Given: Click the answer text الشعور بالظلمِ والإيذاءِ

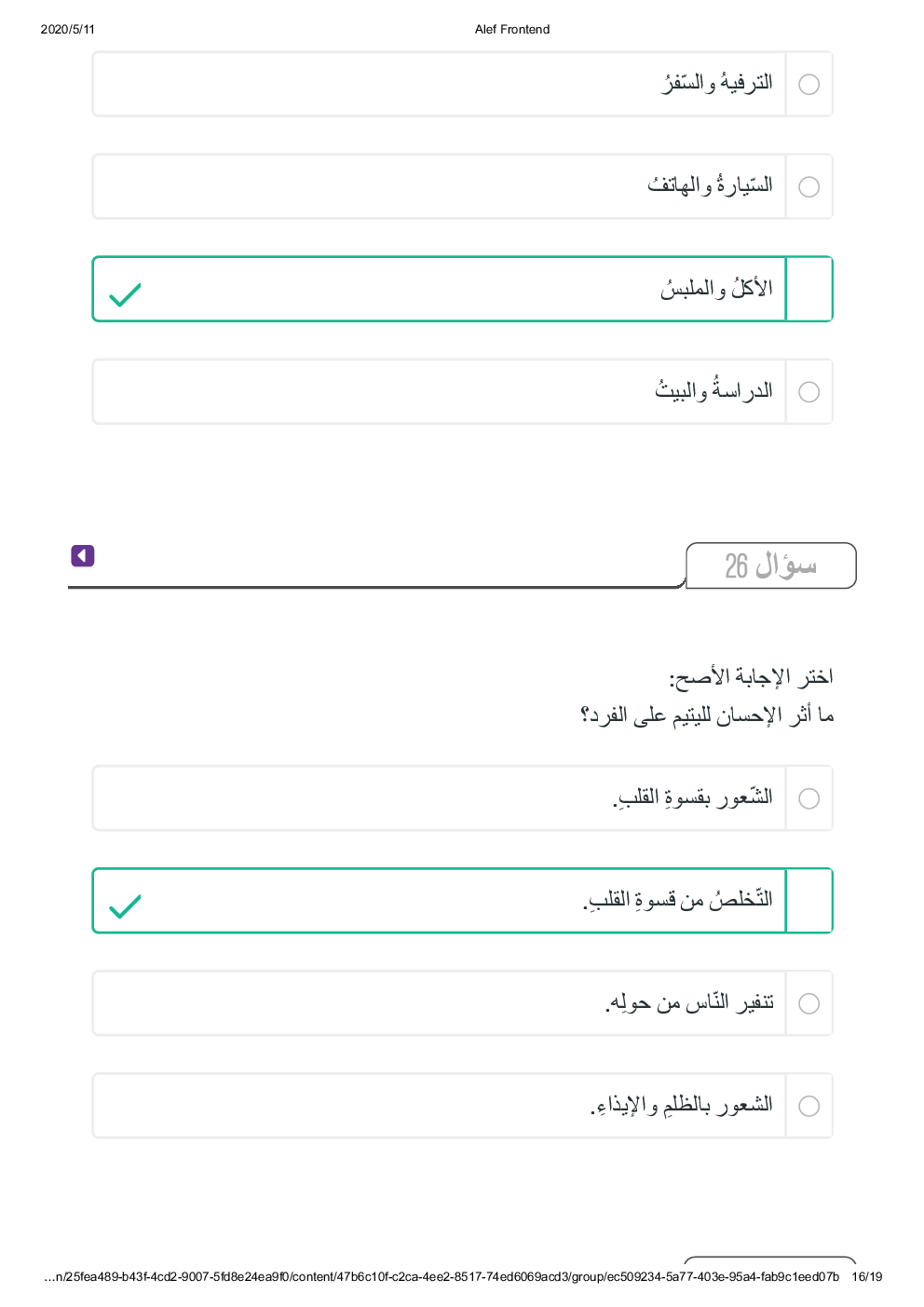Looking at the screenshot, I should tap(681, 1106).
